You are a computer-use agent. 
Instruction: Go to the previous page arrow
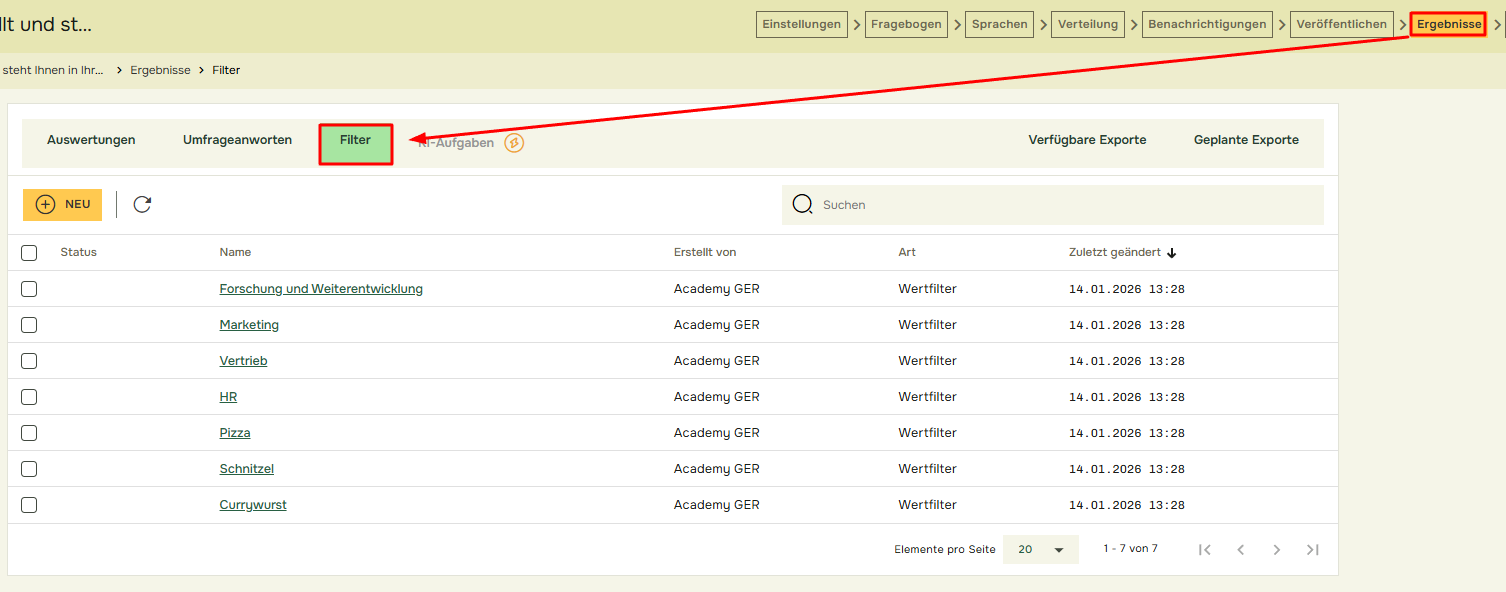click(x=1241, y=549)
